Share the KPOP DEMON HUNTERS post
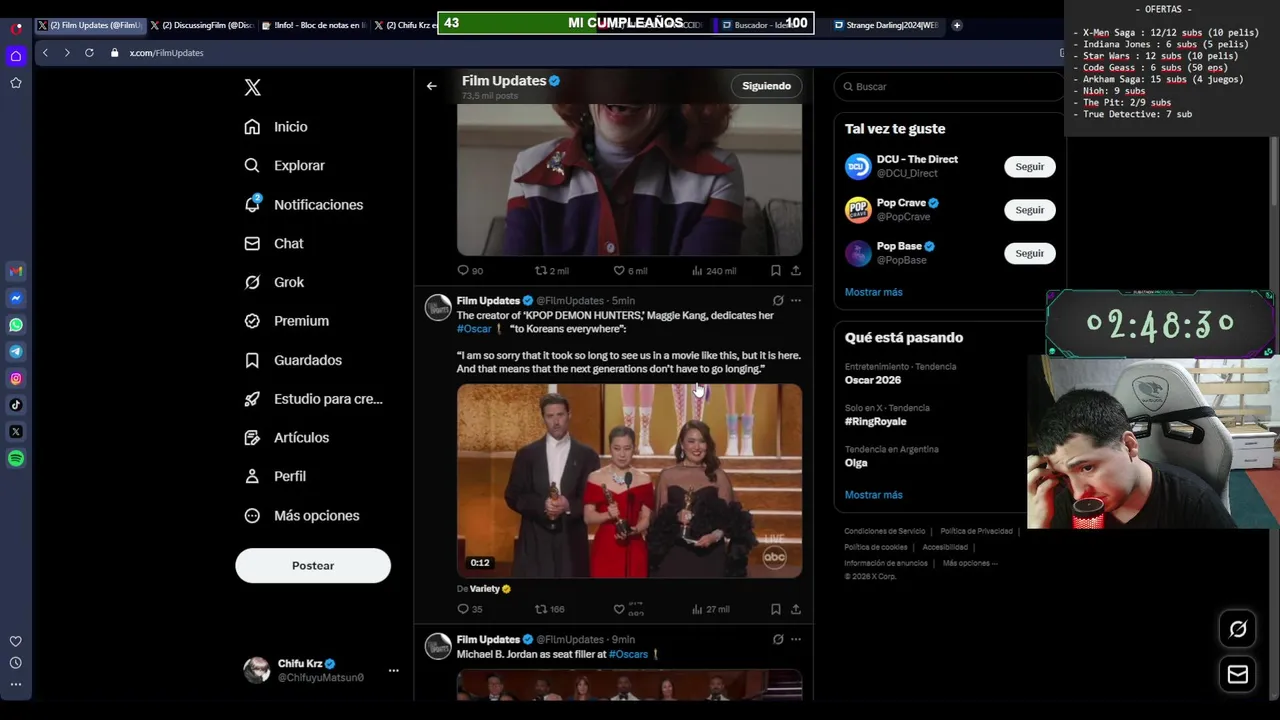The width and height of the screenshot is (1280, 720). pos(796,609)
